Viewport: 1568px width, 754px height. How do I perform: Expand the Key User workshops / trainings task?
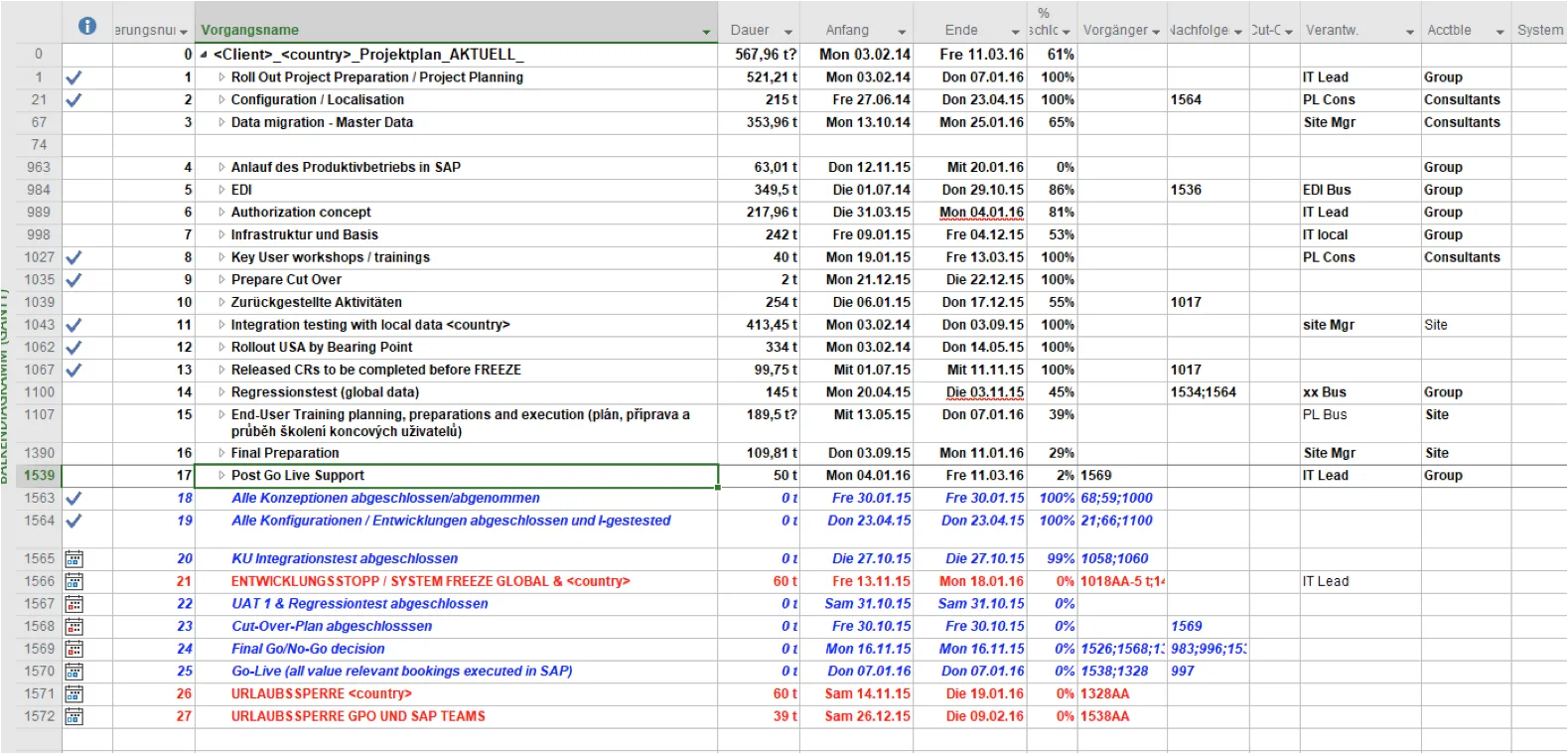[x=221, y=257]
